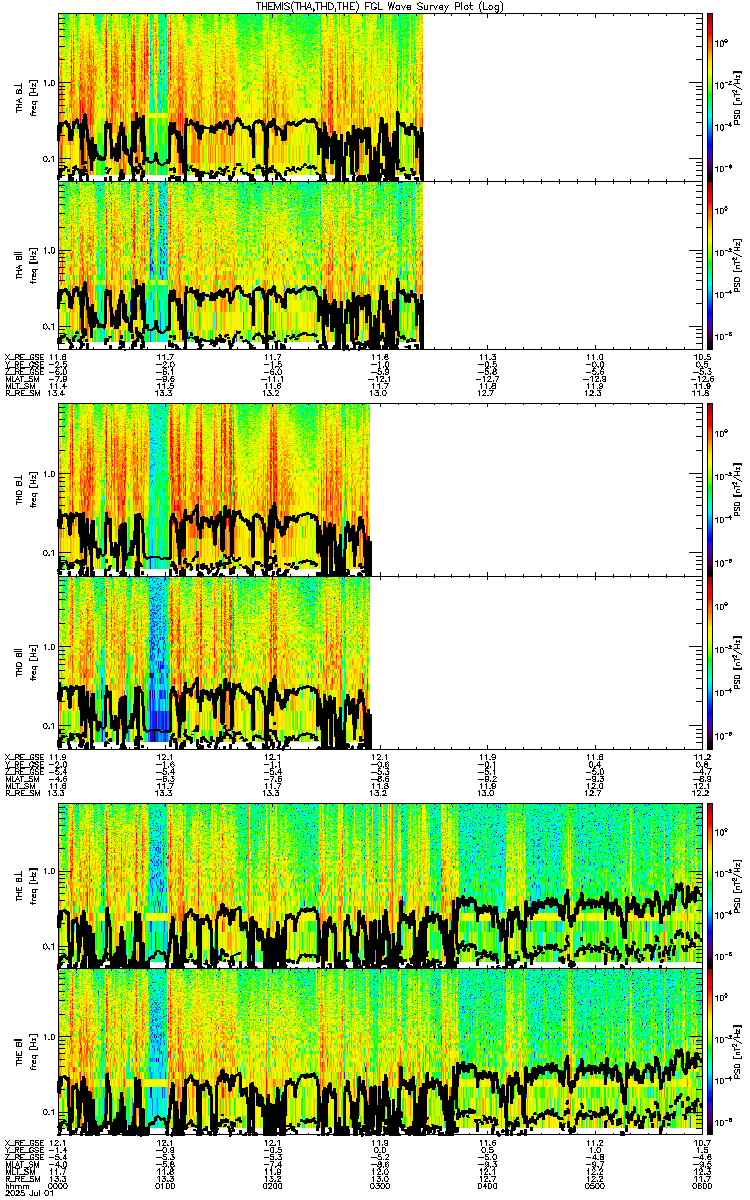
Task: Click the 1.0 frequency tick on THA B⊥ axis
Action: click(49, 83)
